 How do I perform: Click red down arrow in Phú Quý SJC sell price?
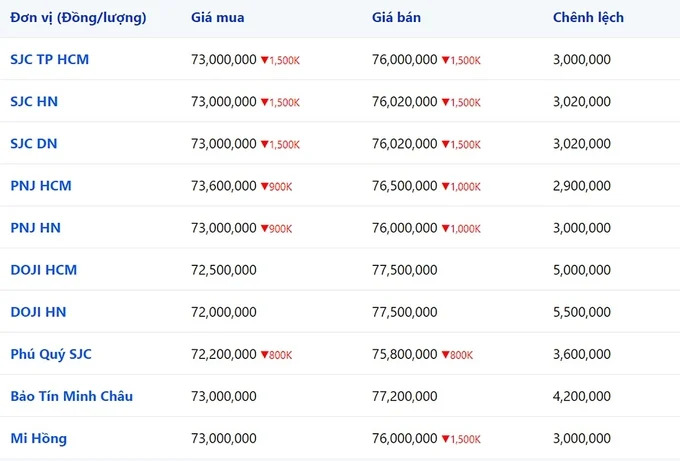point(445,354)
